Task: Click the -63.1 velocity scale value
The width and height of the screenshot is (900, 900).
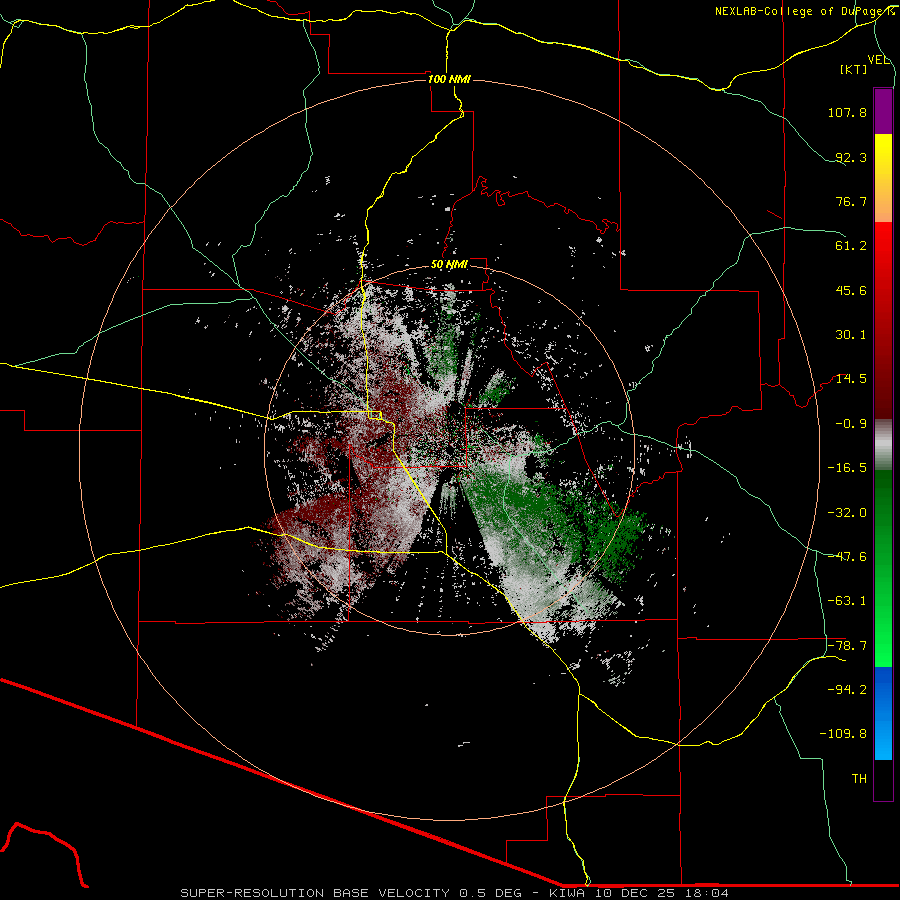Action: point(847,601)
